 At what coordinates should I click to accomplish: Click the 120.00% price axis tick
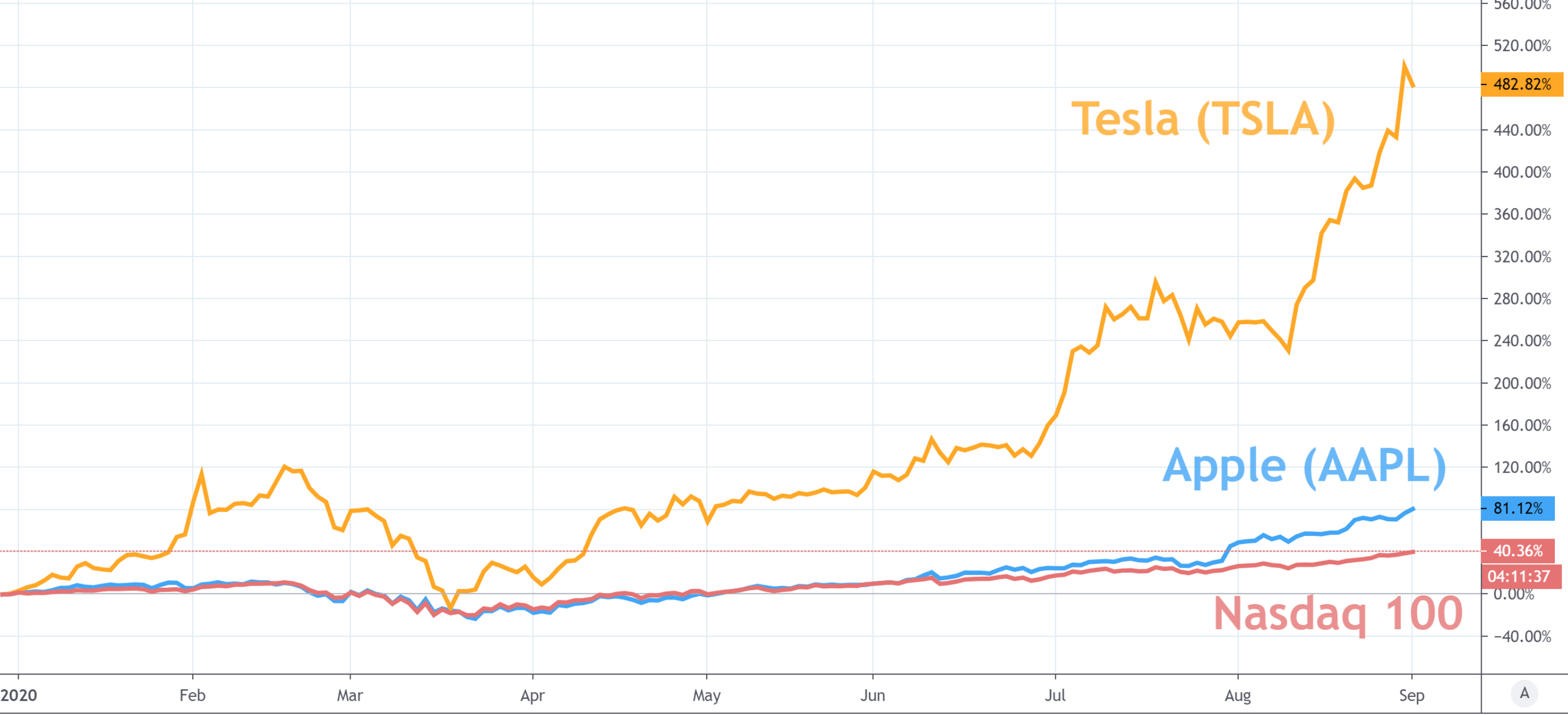1522,467
